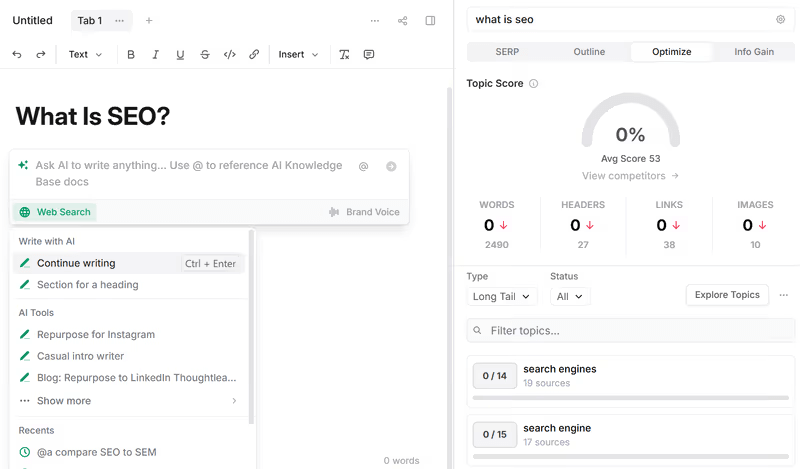The width and height of the screenshot is (800, 469).
Task: Click the insert link icon
Action: pyautogui.click(x=254, y=55)
